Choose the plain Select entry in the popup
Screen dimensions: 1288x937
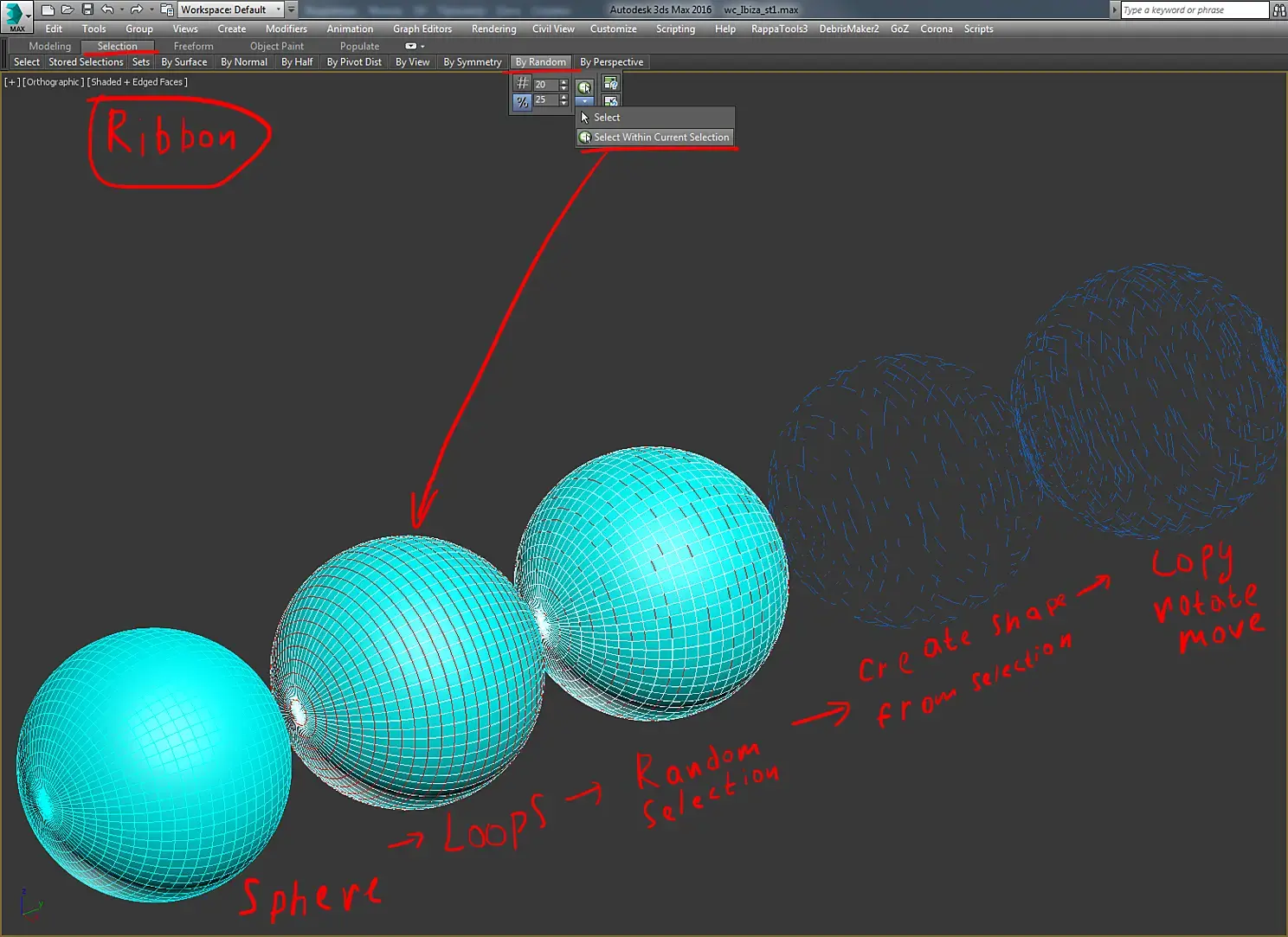pos(655,118)
